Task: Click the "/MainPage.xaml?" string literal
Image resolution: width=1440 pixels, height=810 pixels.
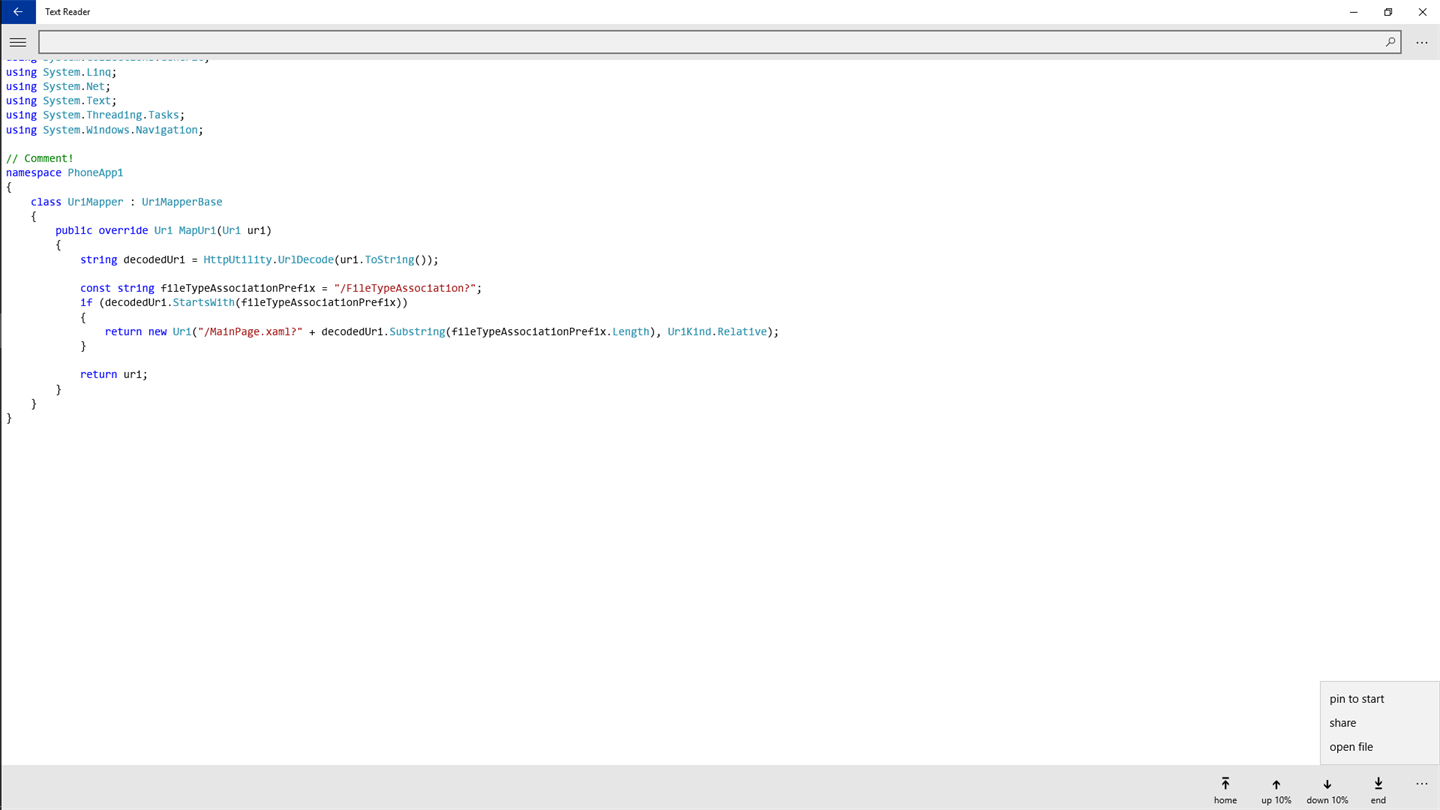Action: click(x=250, y=332)
